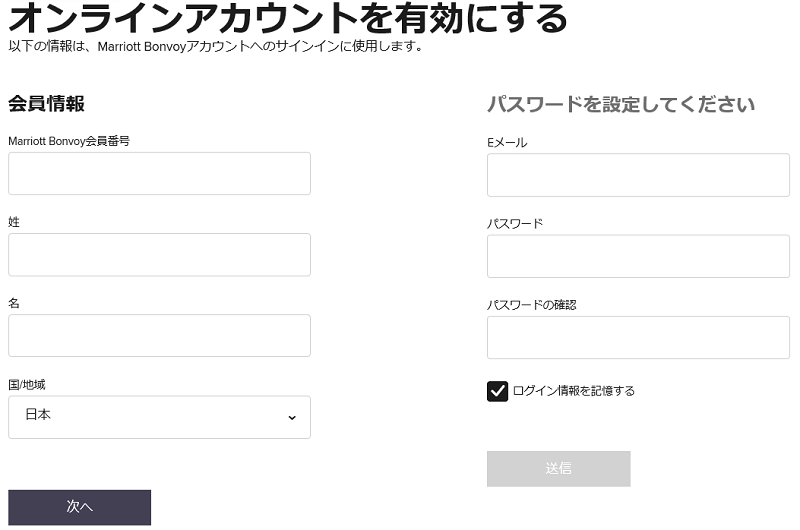Click the 会員情報 section heading
The width and height of the screenshot is (800, 530).
[46, 104]
